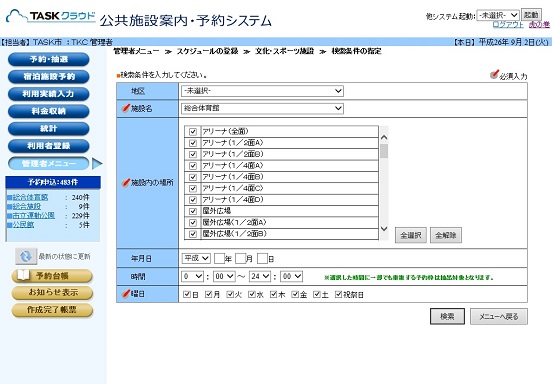Uncheck アリーナ(1/2面A) checkbox
This screenshot has width=553, height=384.
(x=193, y=143)
